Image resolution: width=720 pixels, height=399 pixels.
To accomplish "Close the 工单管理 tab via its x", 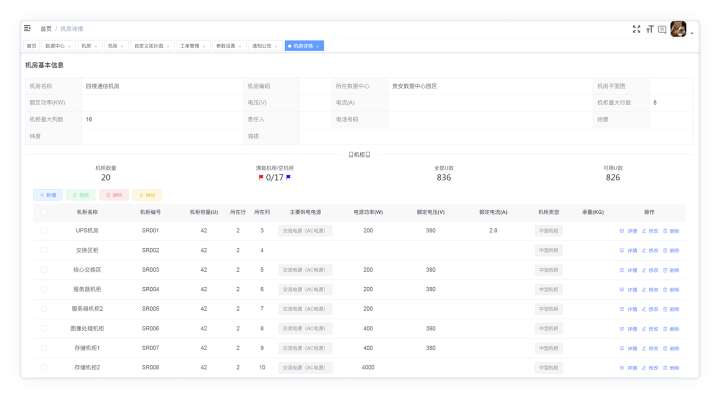I will pyautogui.click(x=204, y=46).
